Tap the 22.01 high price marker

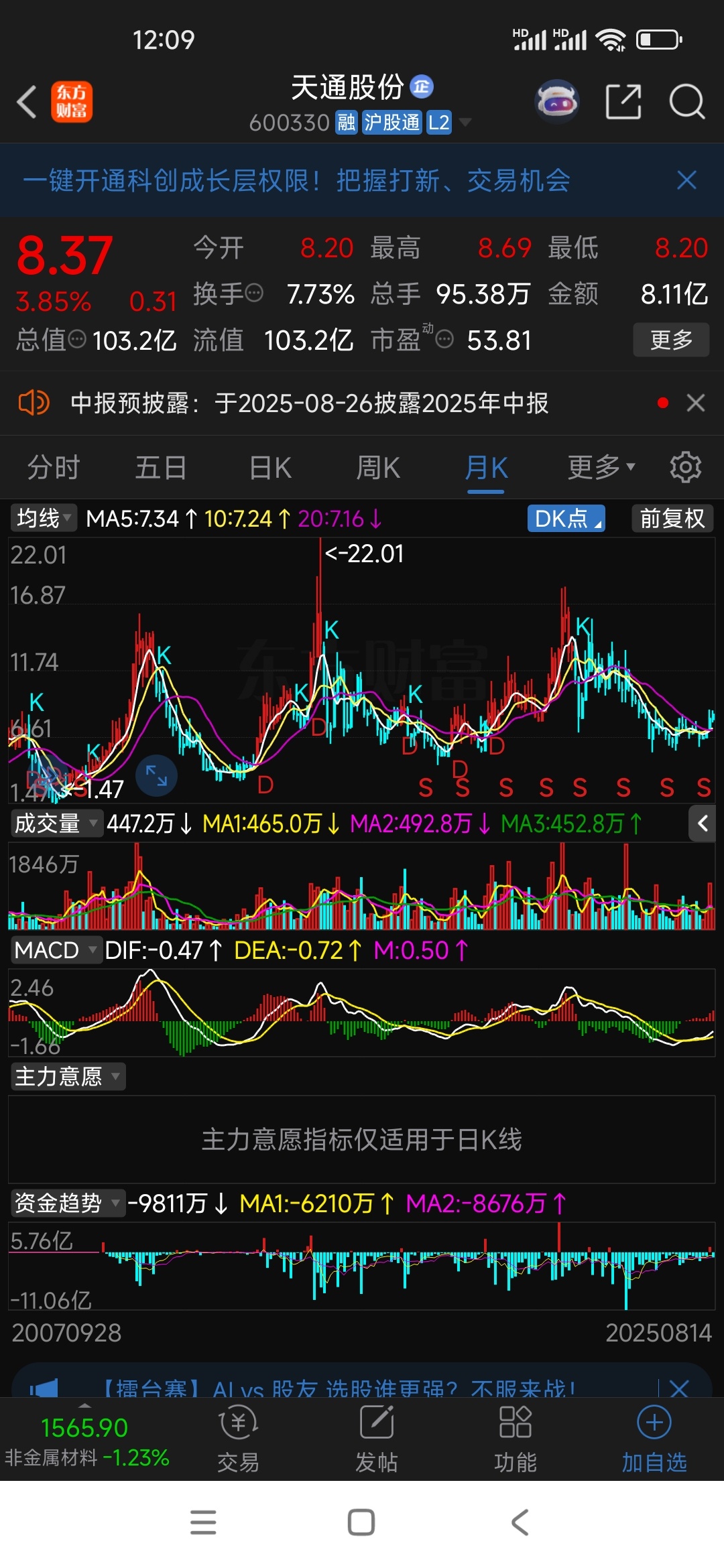pyautogui.click(x=364, y=553)
